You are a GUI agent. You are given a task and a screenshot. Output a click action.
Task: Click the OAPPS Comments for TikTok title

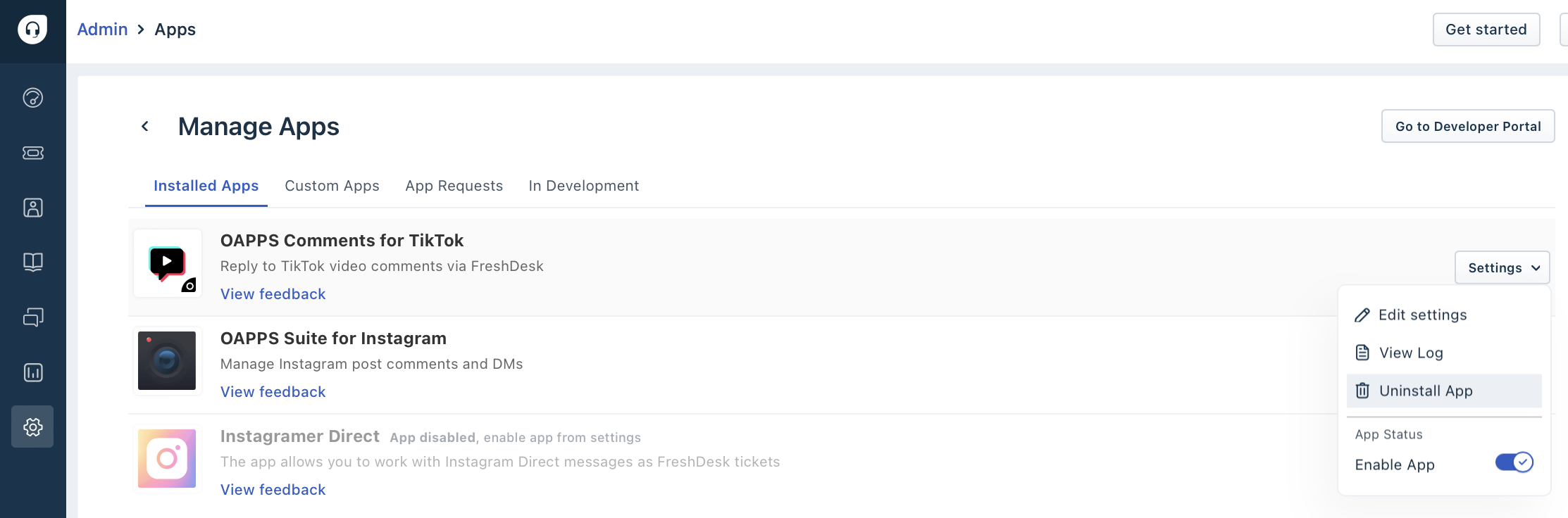pyautogui.click(x=342, y=241)
